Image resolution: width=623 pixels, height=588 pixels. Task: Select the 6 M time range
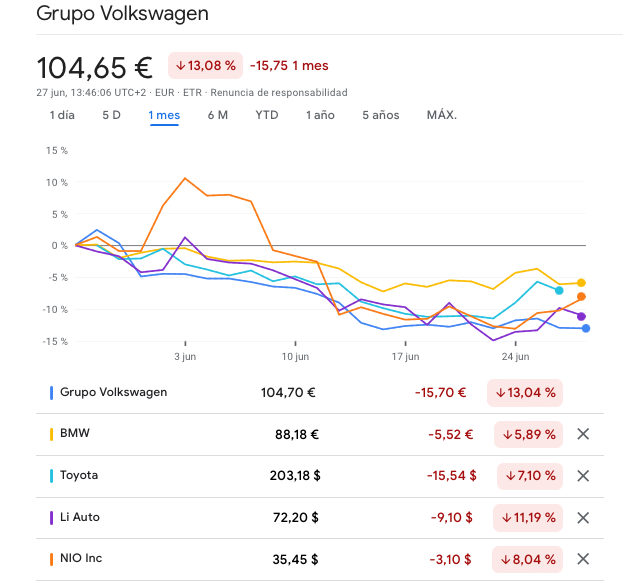coord(217,115)
